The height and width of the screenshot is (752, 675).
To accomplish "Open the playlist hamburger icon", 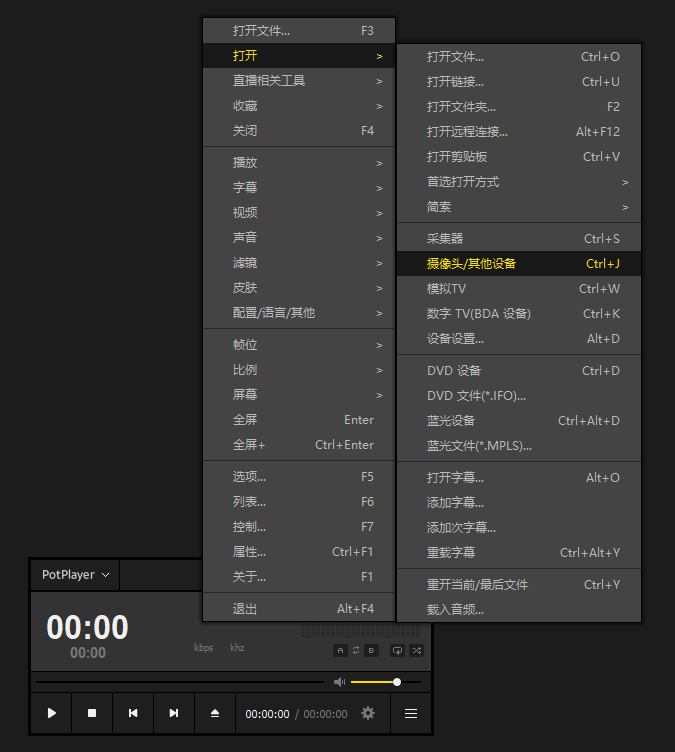I will point(411,713).
